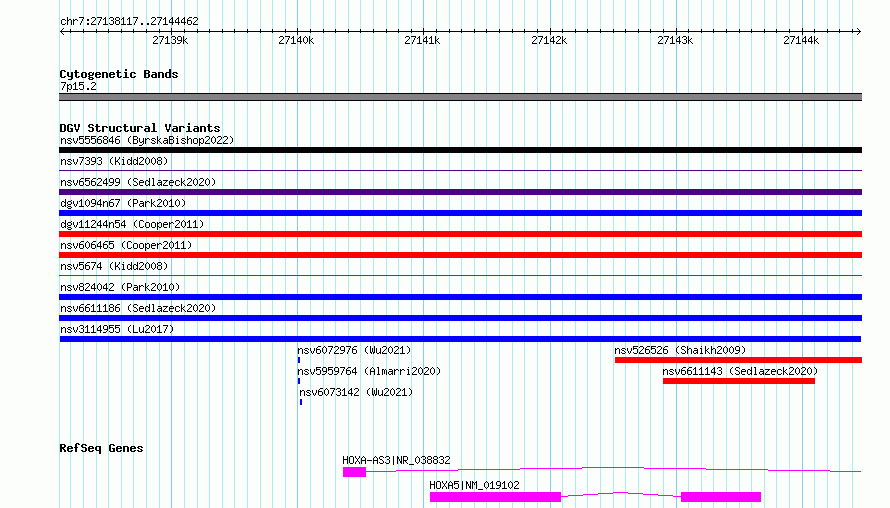Viewport: 890px width, 508px height.
Task: Click the 27140k ruler tick label
Action: (x=296, y=40)
